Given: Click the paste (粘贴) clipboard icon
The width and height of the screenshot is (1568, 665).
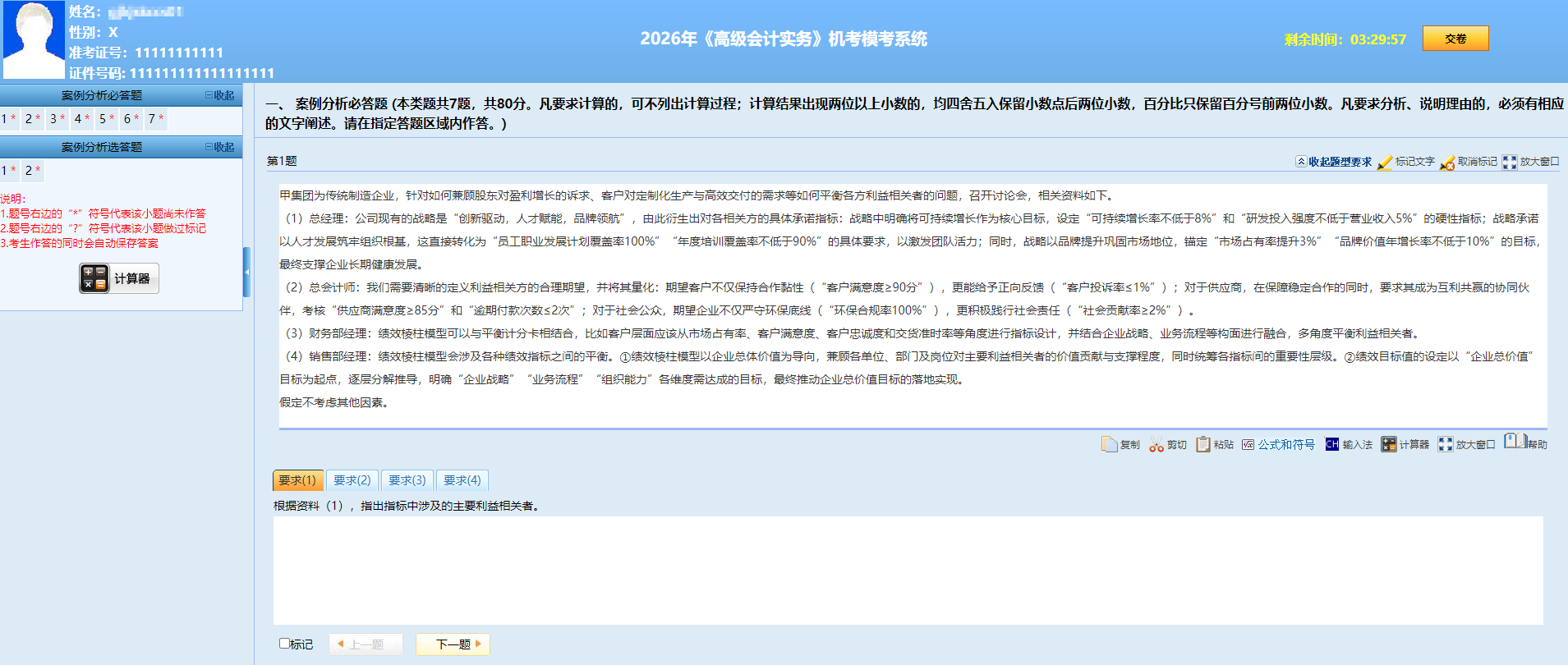Looking at the screenshot, I should (x=1203, y=444).
